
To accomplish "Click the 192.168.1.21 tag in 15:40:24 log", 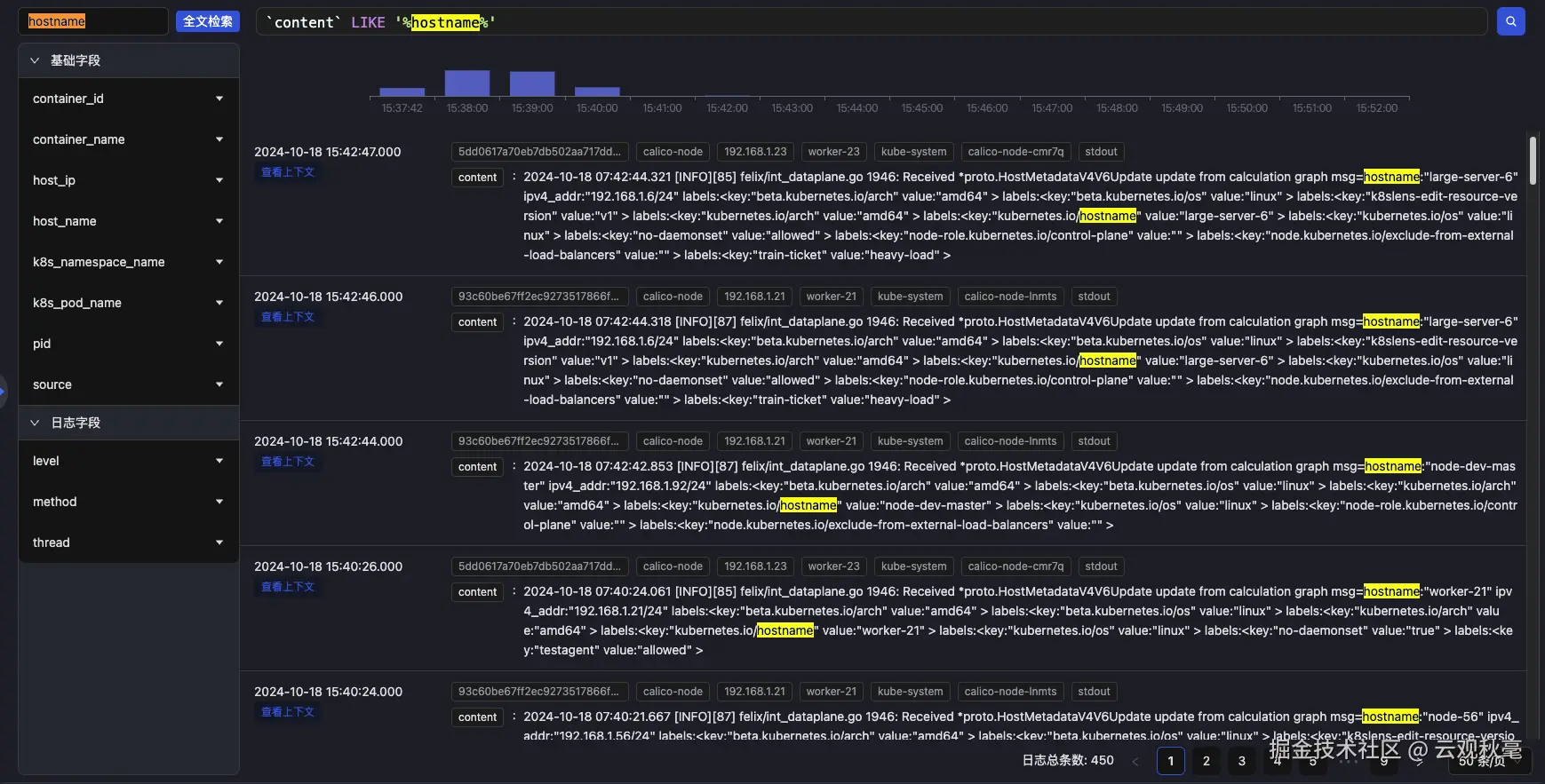I will (x=755, y=692).
